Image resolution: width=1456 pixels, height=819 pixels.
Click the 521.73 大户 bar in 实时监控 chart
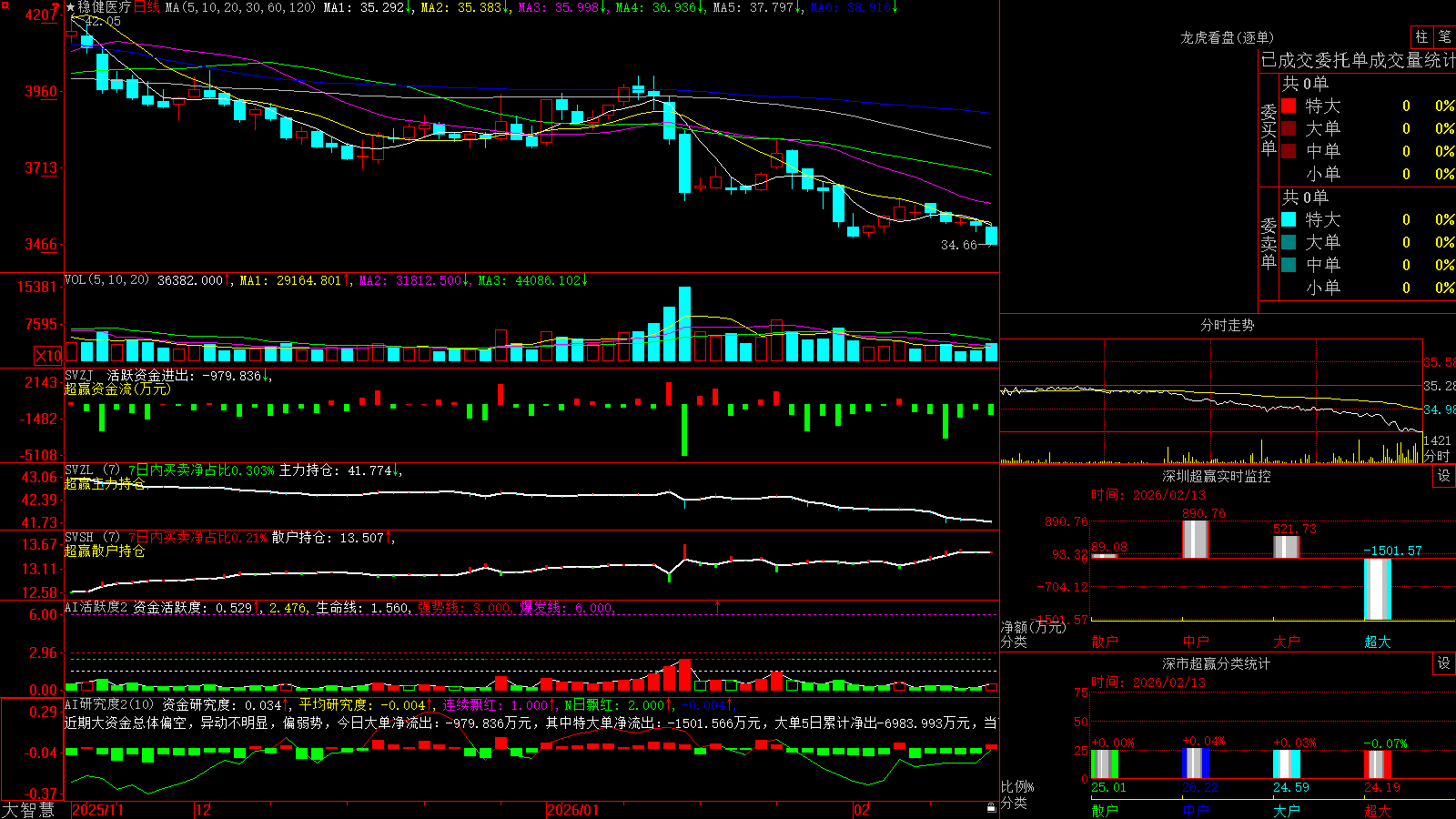point(1286,547)
